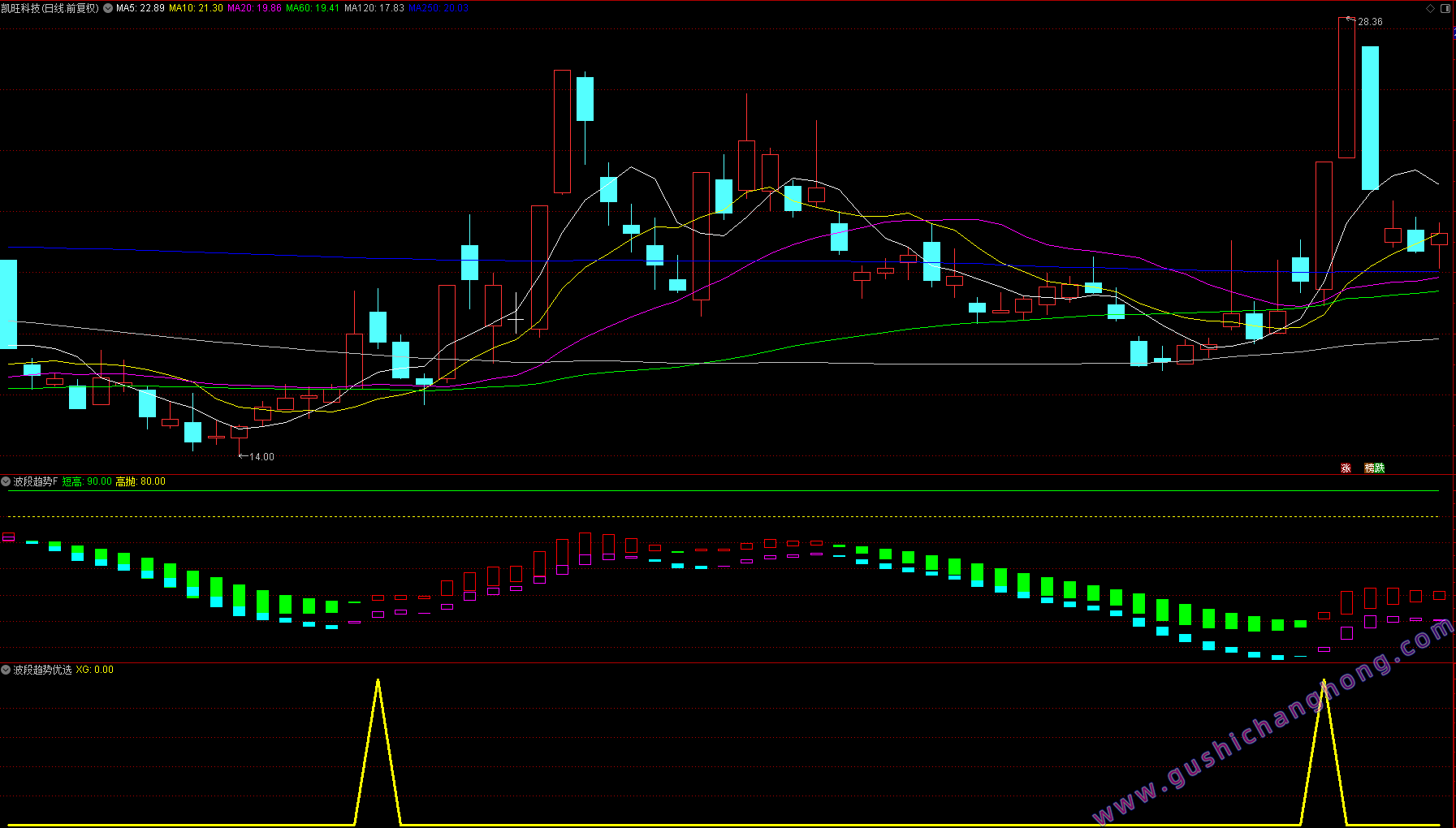Click the 高抛: 80.00 value label
This screenshot has width=1456, height=828.
pos(140,481)
